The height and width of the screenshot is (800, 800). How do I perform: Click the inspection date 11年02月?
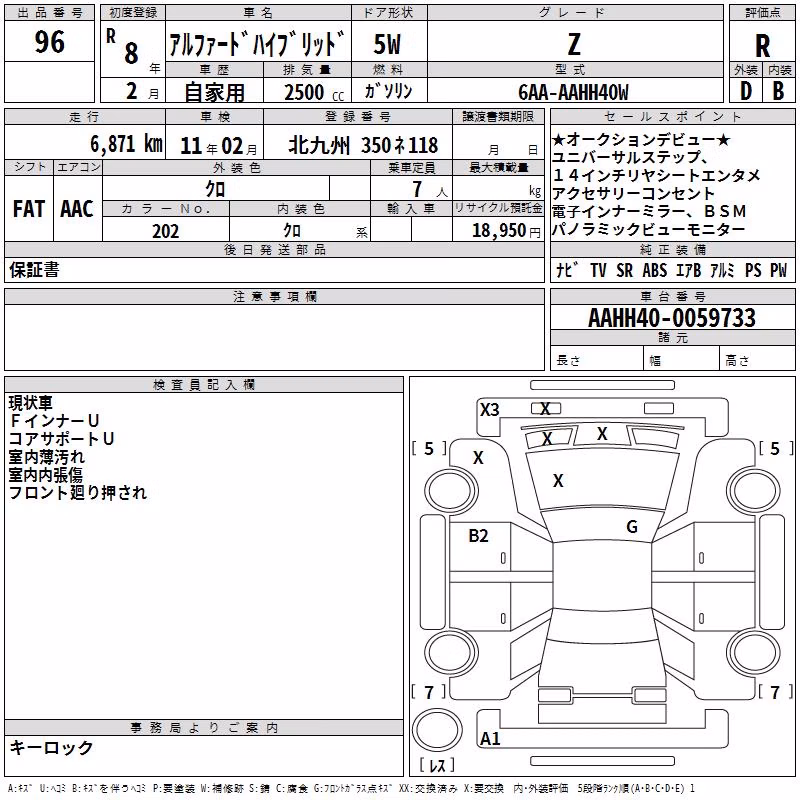pos(219,146)
